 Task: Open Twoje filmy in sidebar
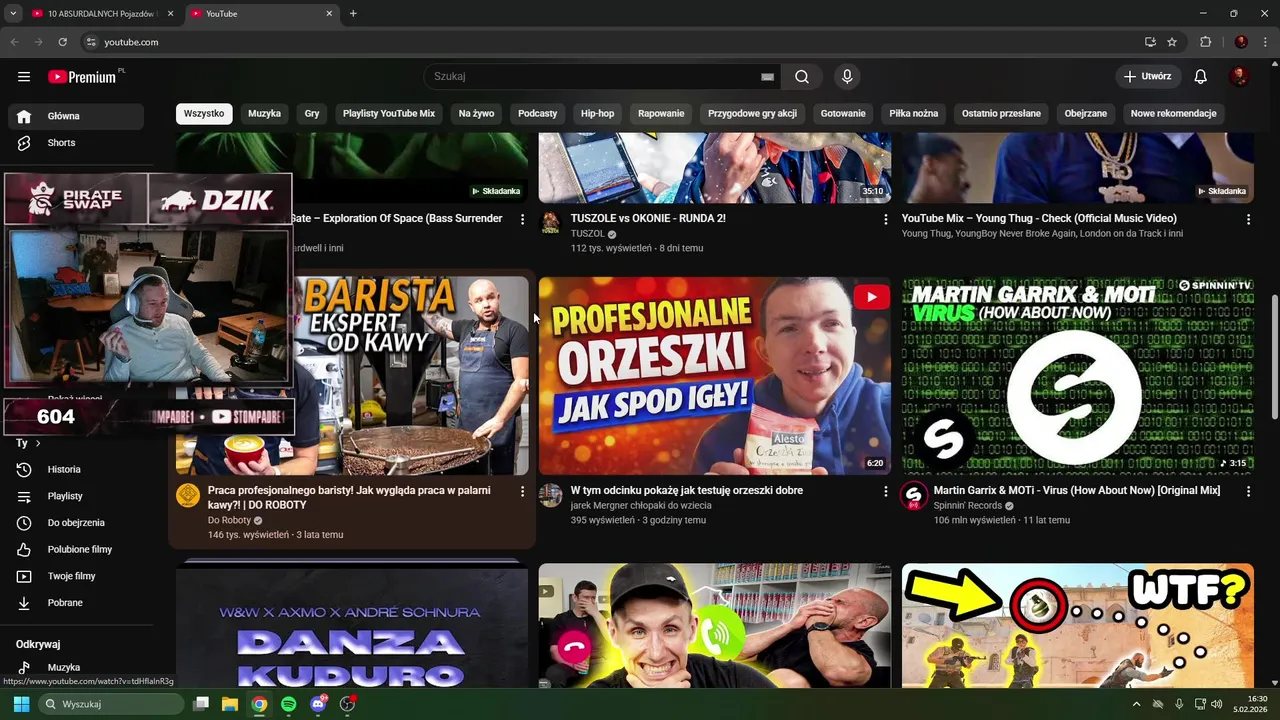76,576
